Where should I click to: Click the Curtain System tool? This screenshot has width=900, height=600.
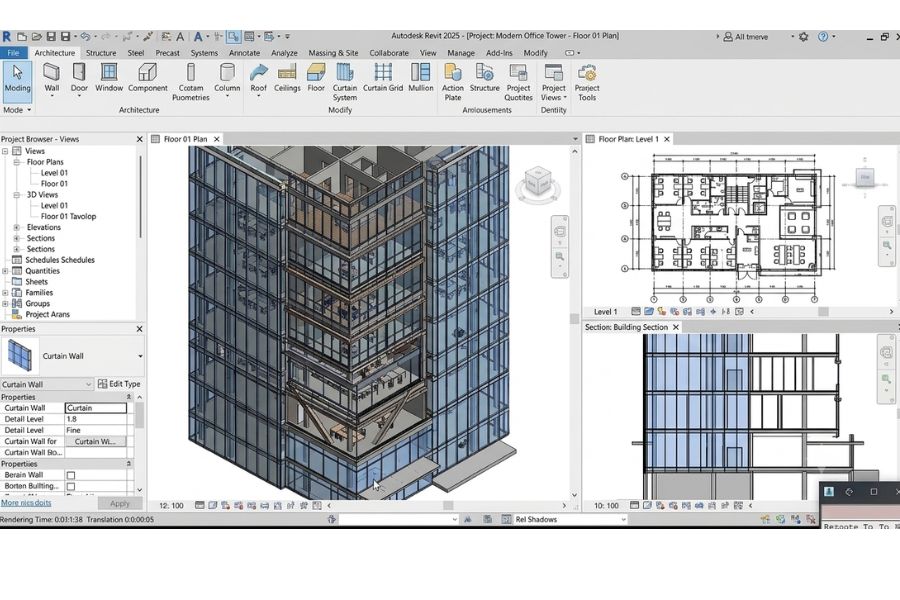pyautogui.click(x=344, y=82)
